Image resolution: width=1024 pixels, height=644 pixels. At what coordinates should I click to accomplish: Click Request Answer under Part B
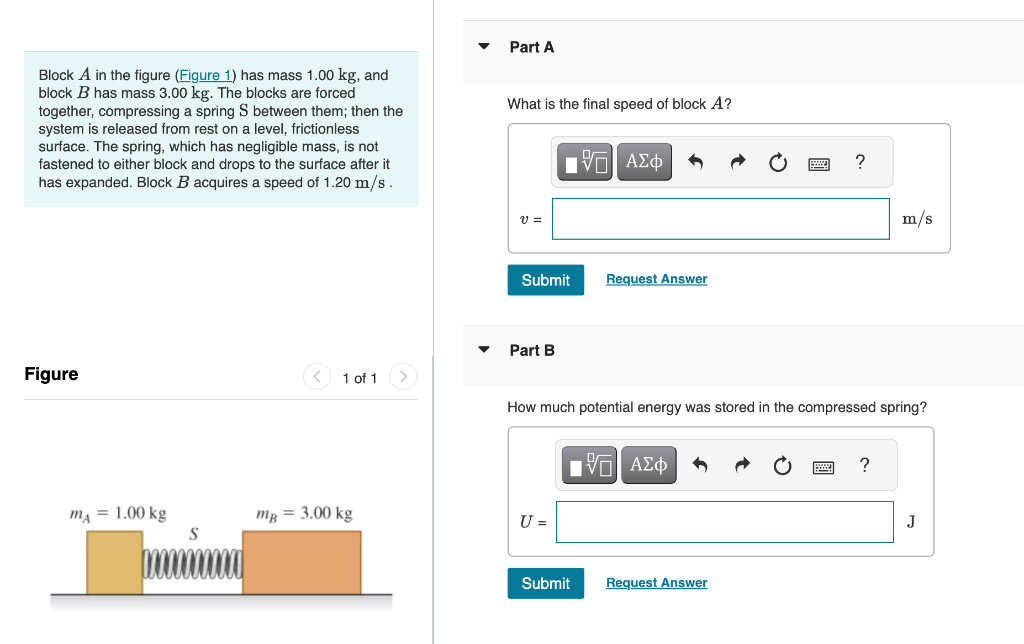tap(656, 582)
